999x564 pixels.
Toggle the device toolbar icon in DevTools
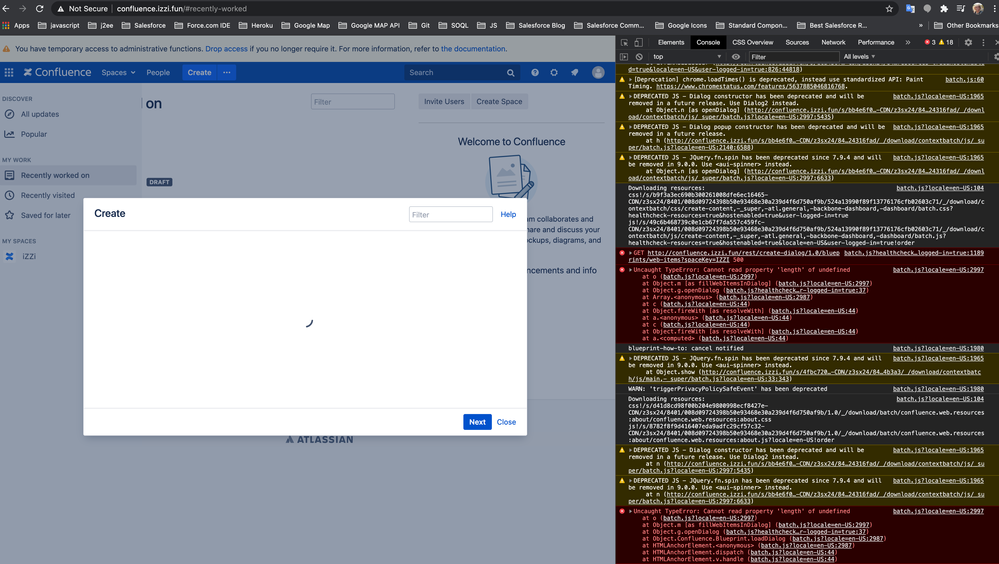[x=638, y=42]
